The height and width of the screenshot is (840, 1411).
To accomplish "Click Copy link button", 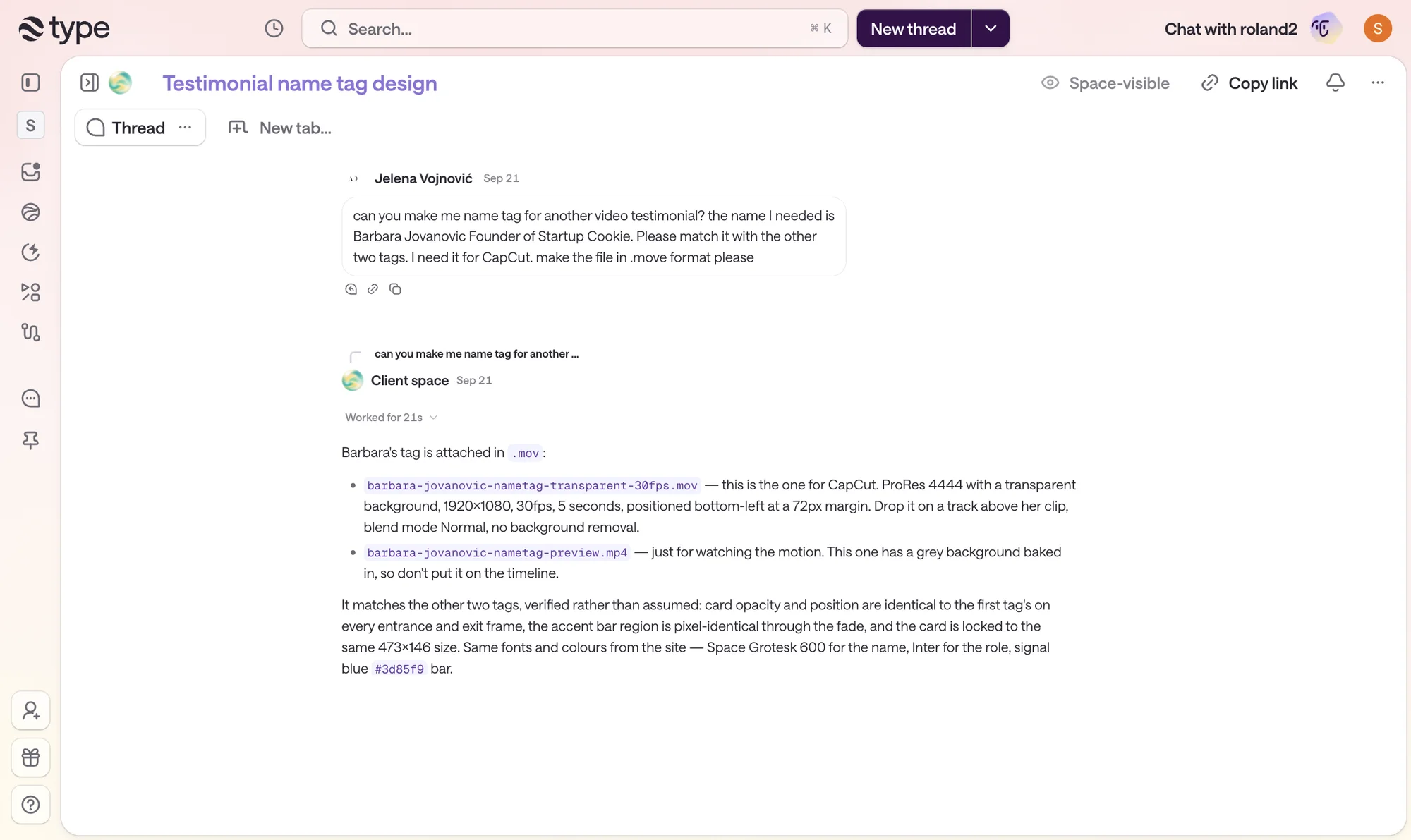I will [1249, 83].
